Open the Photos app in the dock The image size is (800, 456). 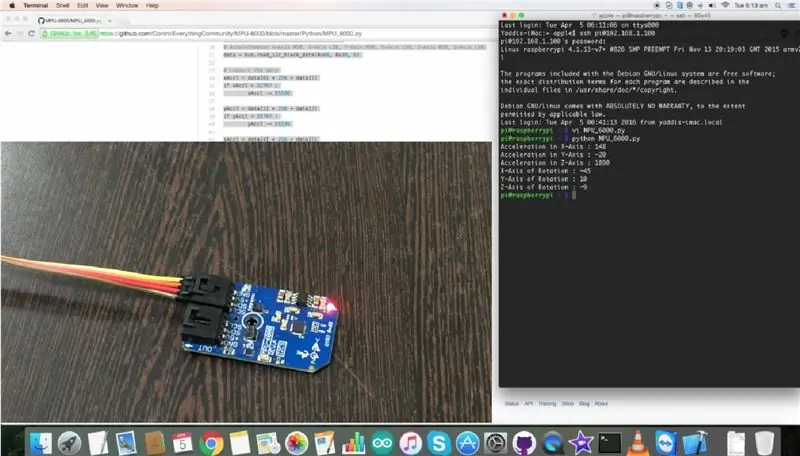point(296,443)
